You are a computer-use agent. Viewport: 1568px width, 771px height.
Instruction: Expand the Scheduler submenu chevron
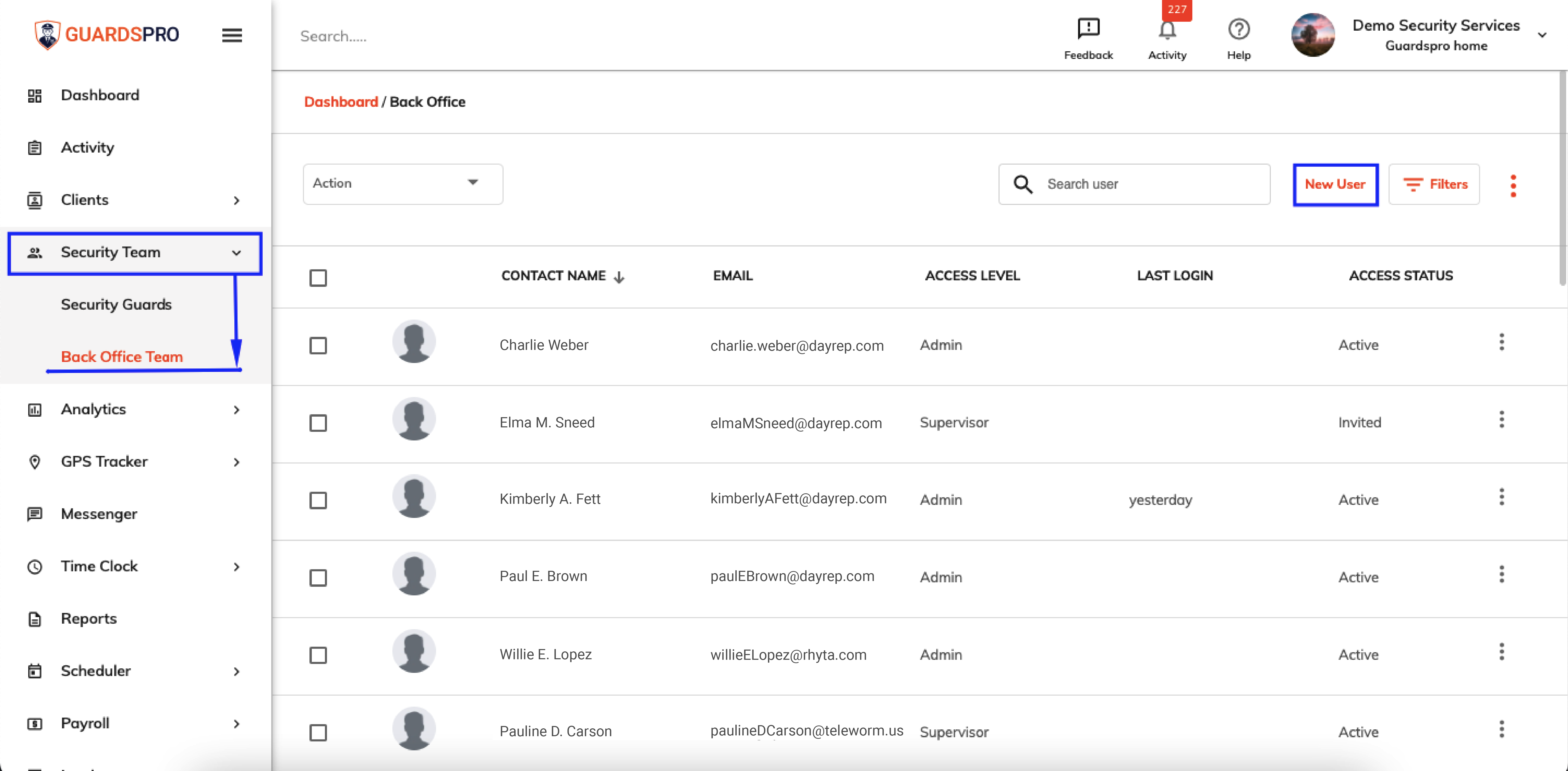pyautogui.click(x=237, y=672)
